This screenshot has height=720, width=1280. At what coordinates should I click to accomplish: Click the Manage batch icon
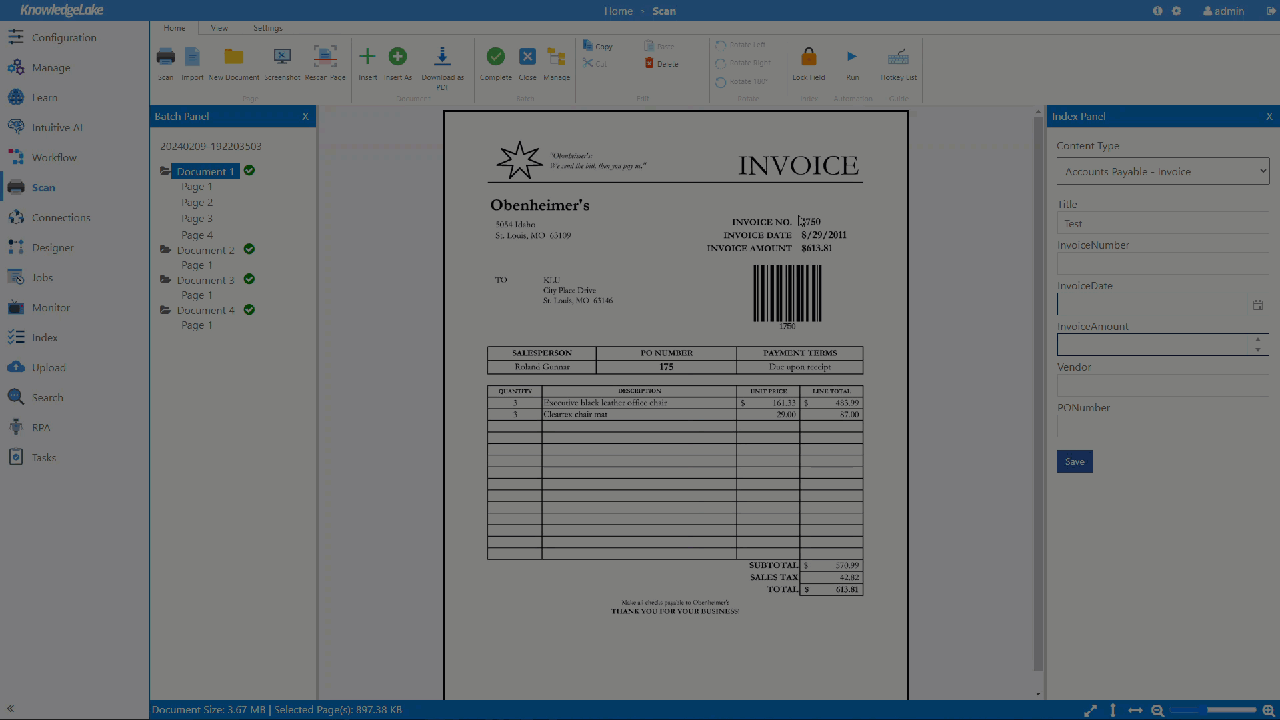click(x=557, y=57)
